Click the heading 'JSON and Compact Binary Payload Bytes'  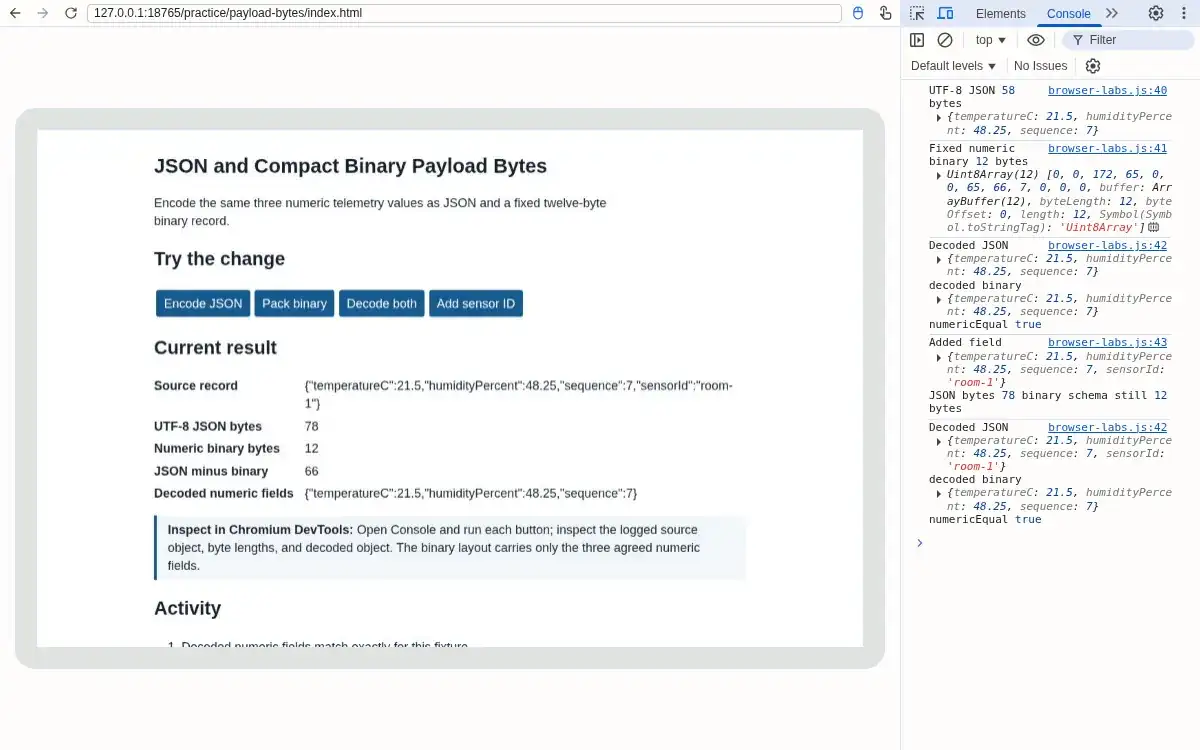[x=350, y=166]
